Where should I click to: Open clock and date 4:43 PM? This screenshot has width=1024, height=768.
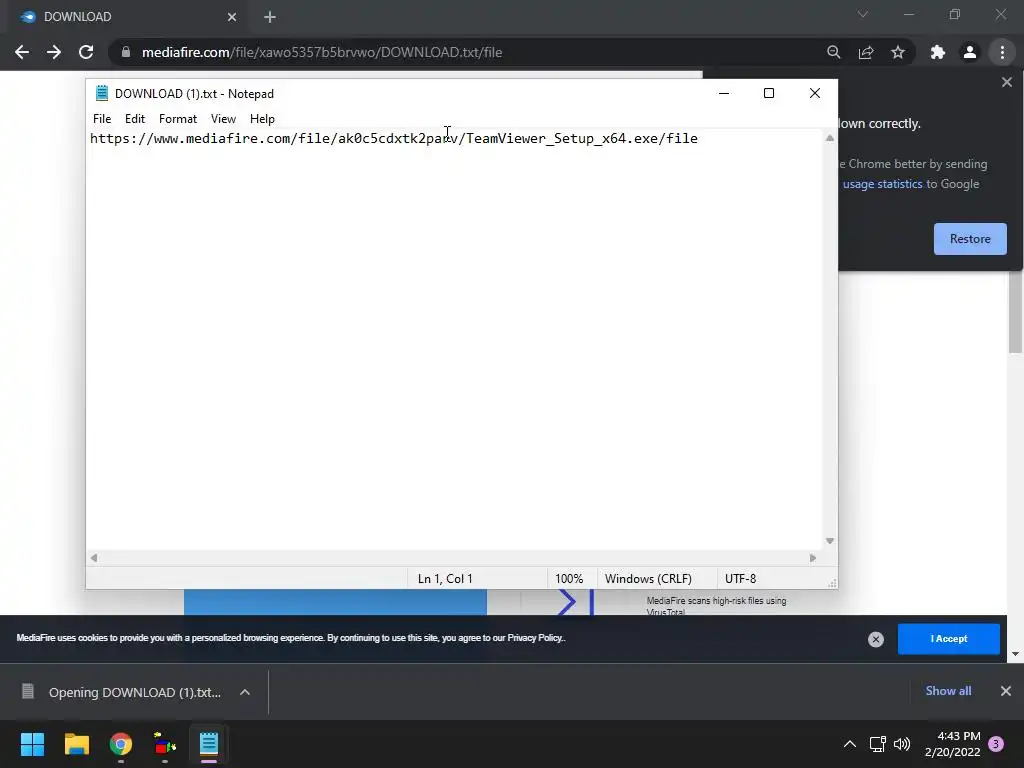(952, 744)
